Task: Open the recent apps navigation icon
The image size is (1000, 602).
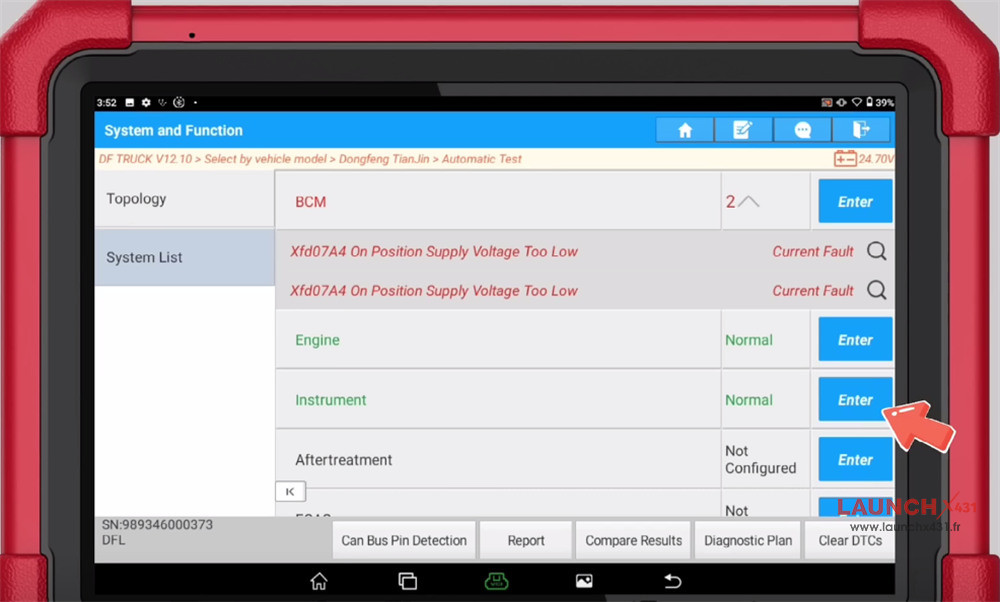Action: 408,581
